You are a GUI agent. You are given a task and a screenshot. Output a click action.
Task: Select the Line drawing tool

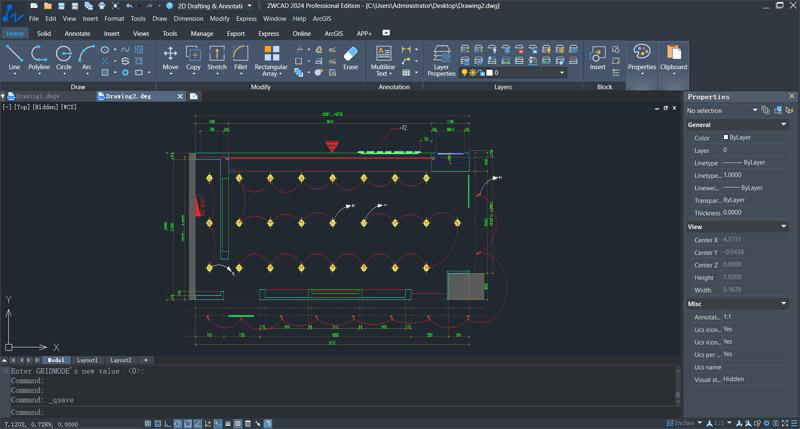point(14,58)
